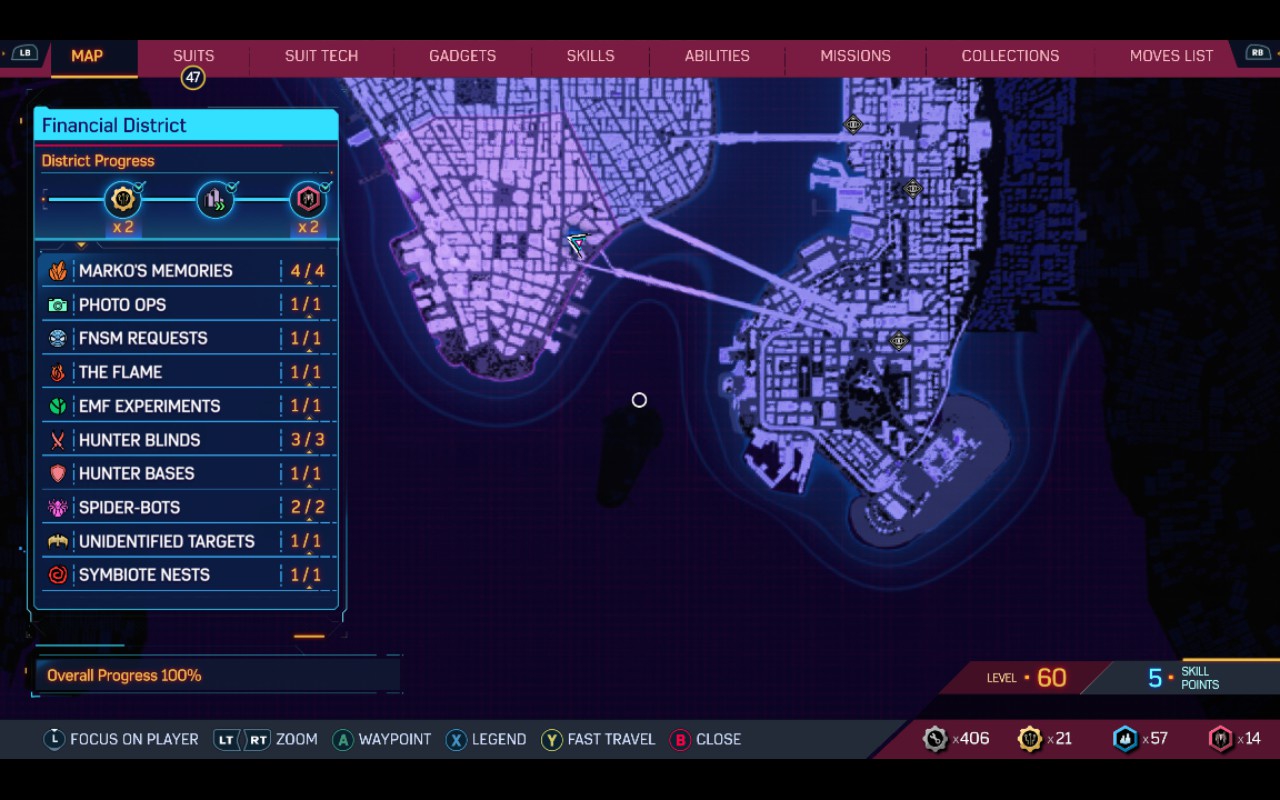The width and height of the screenshot is (1280, 800).
Task: Click the FNSM Requests icon
Action: pyautogui.click(x=58, y=339)
